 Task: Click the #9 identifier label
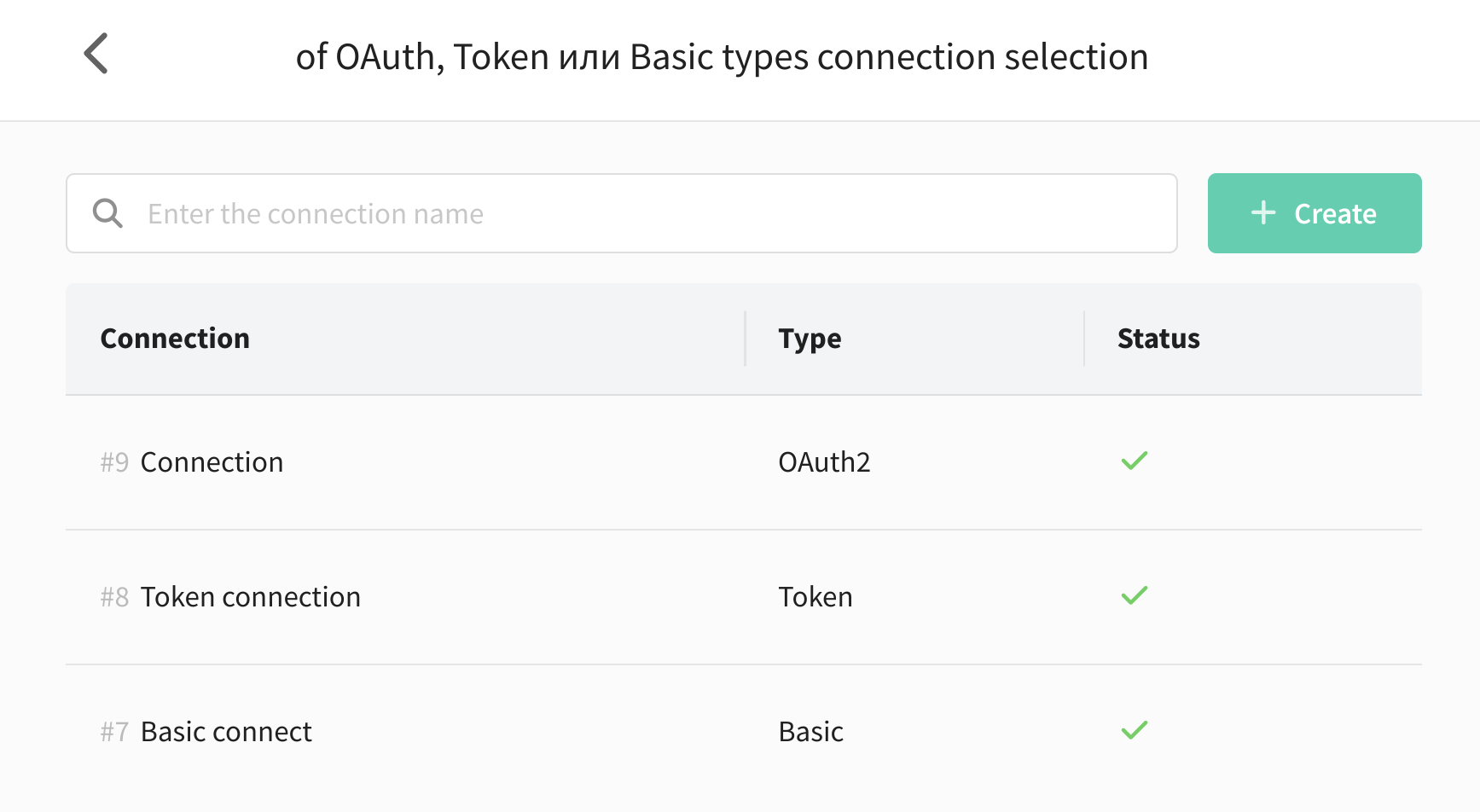[114, 462]
